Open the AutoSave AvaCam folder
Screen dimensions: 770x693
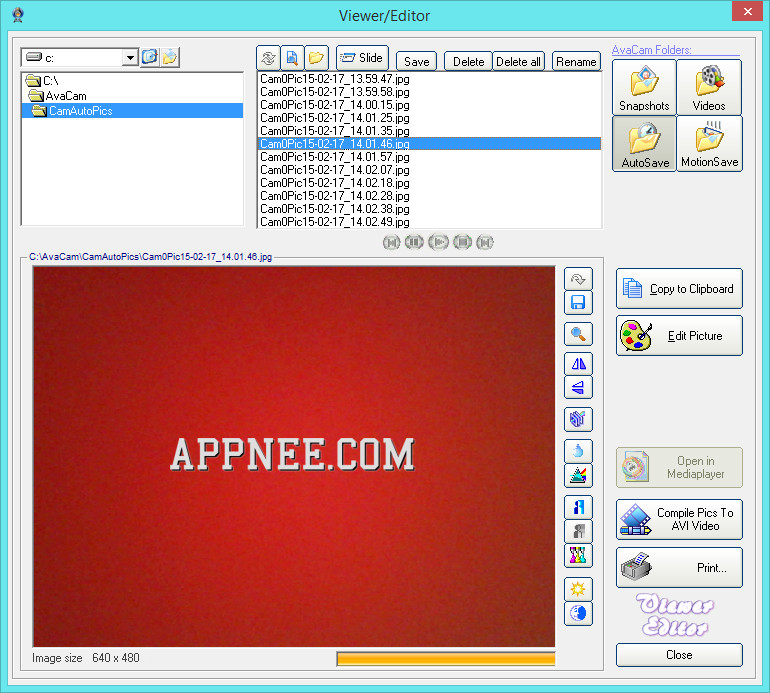click(644, 144)
